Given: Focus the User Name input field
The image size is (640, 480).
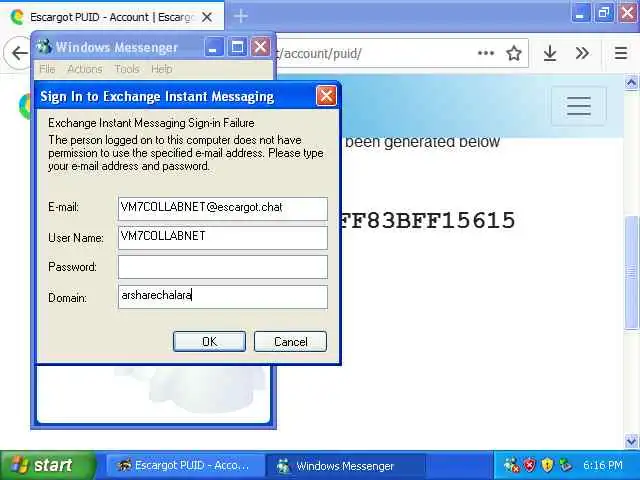Looking at the screenshot, I should 223,238.
